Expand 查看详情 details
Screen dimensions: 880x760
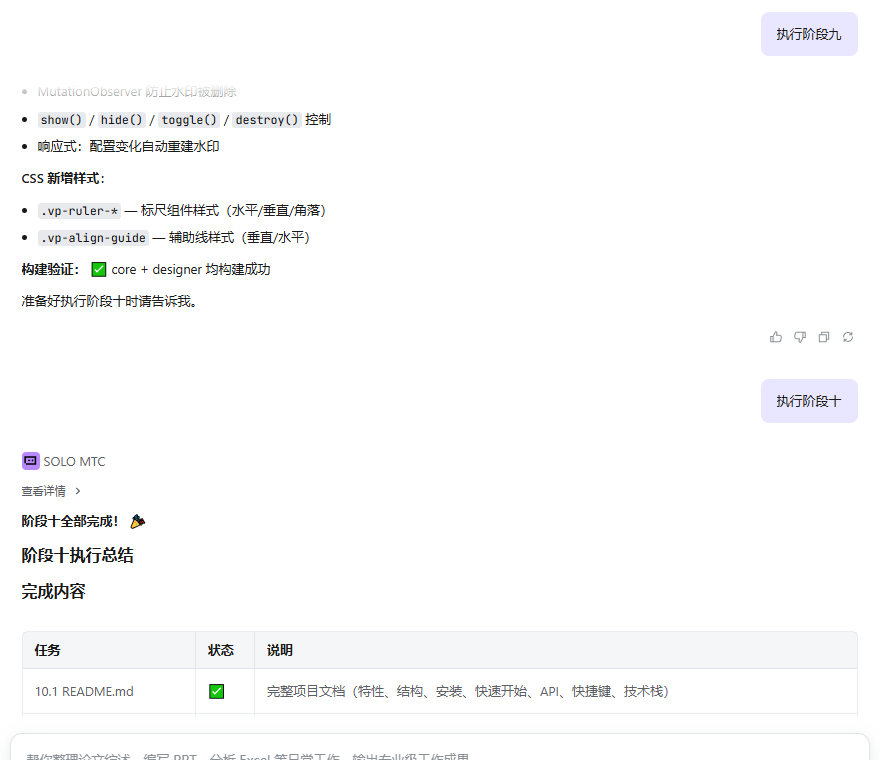(44, 491)
